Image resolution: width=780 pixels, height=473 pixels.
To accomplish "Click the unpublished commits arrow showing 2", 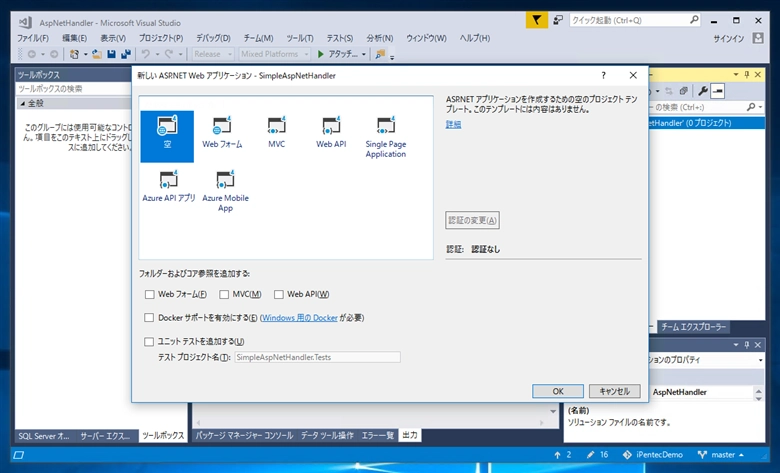I will [563, 455].
